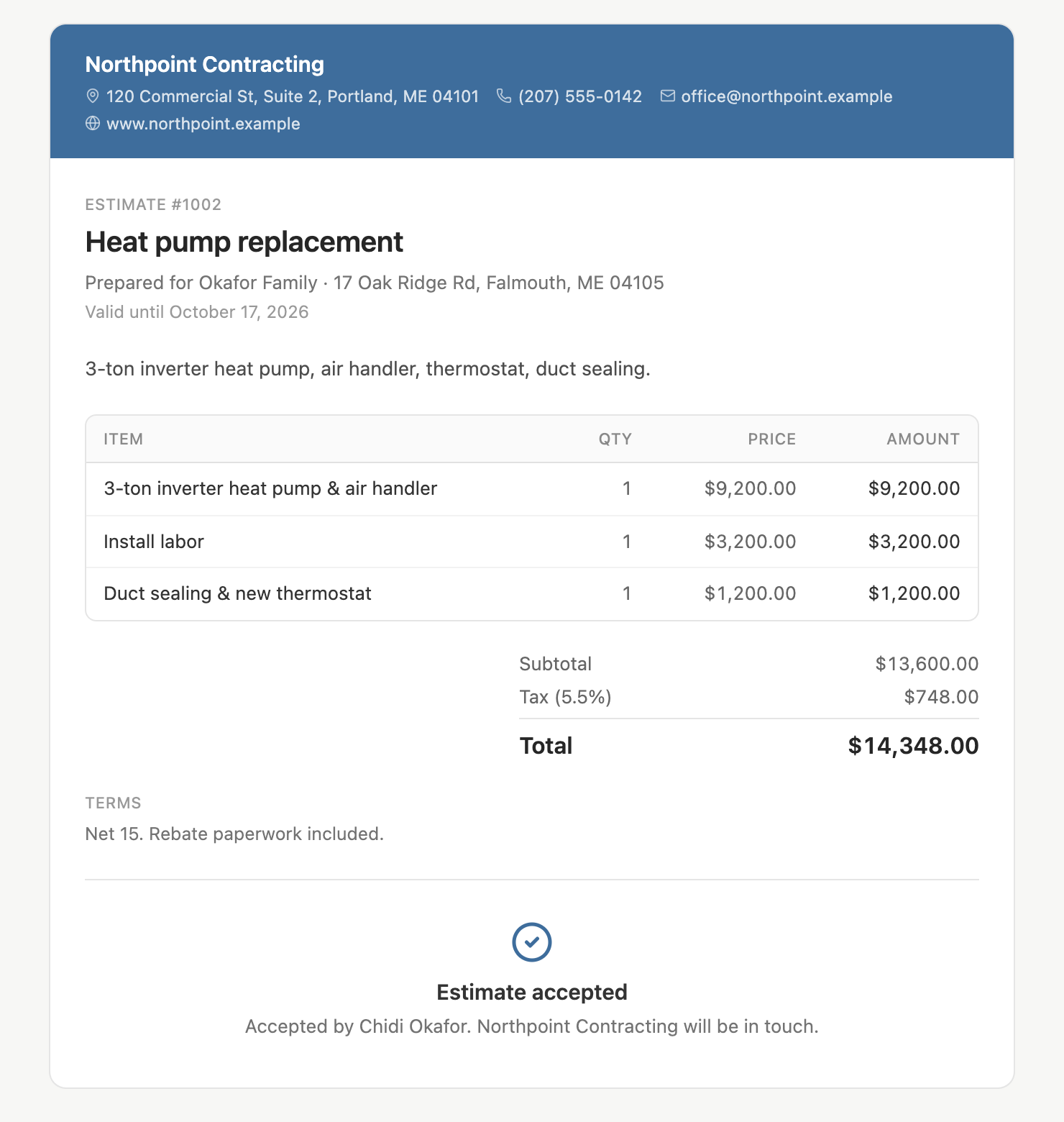Click the ESTIMATE #1002 label
Viewport: 1064px width, 1122px height.
tap(153, 204)
